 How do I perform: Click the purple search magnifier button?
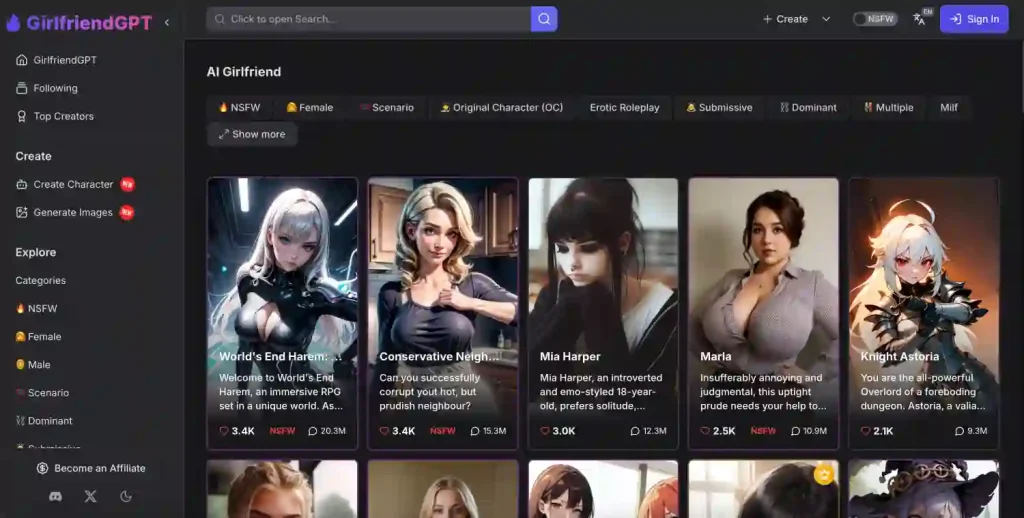point(544,19)
